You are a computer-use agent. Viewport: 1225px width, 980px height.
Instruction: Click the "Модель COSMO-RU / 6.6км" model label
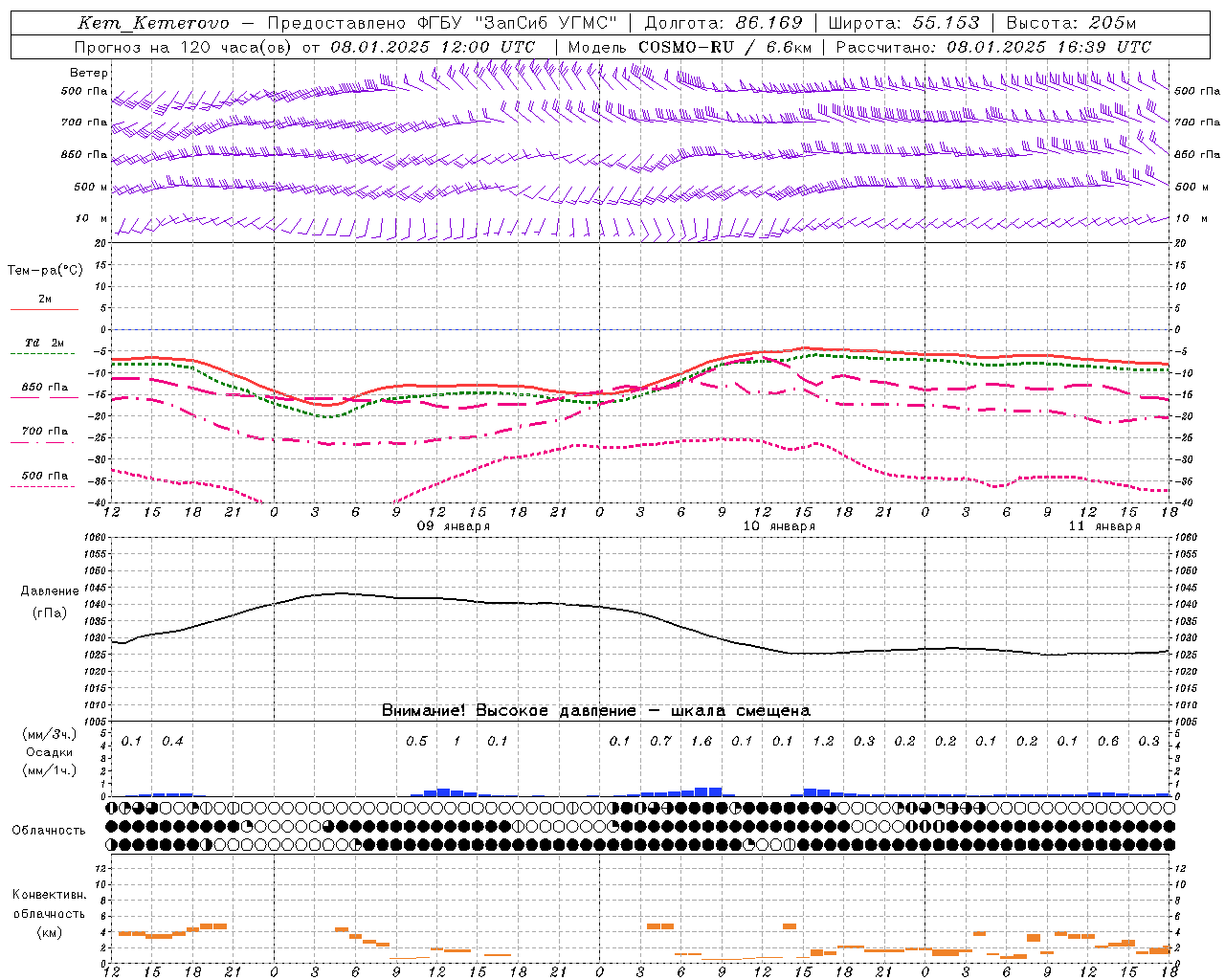tap(689, 47)
